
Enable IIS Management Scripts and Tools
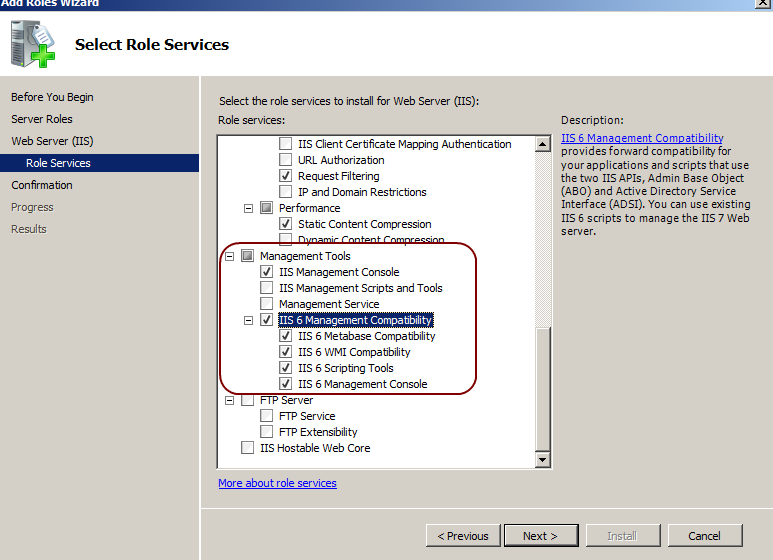tap(266, 287)
